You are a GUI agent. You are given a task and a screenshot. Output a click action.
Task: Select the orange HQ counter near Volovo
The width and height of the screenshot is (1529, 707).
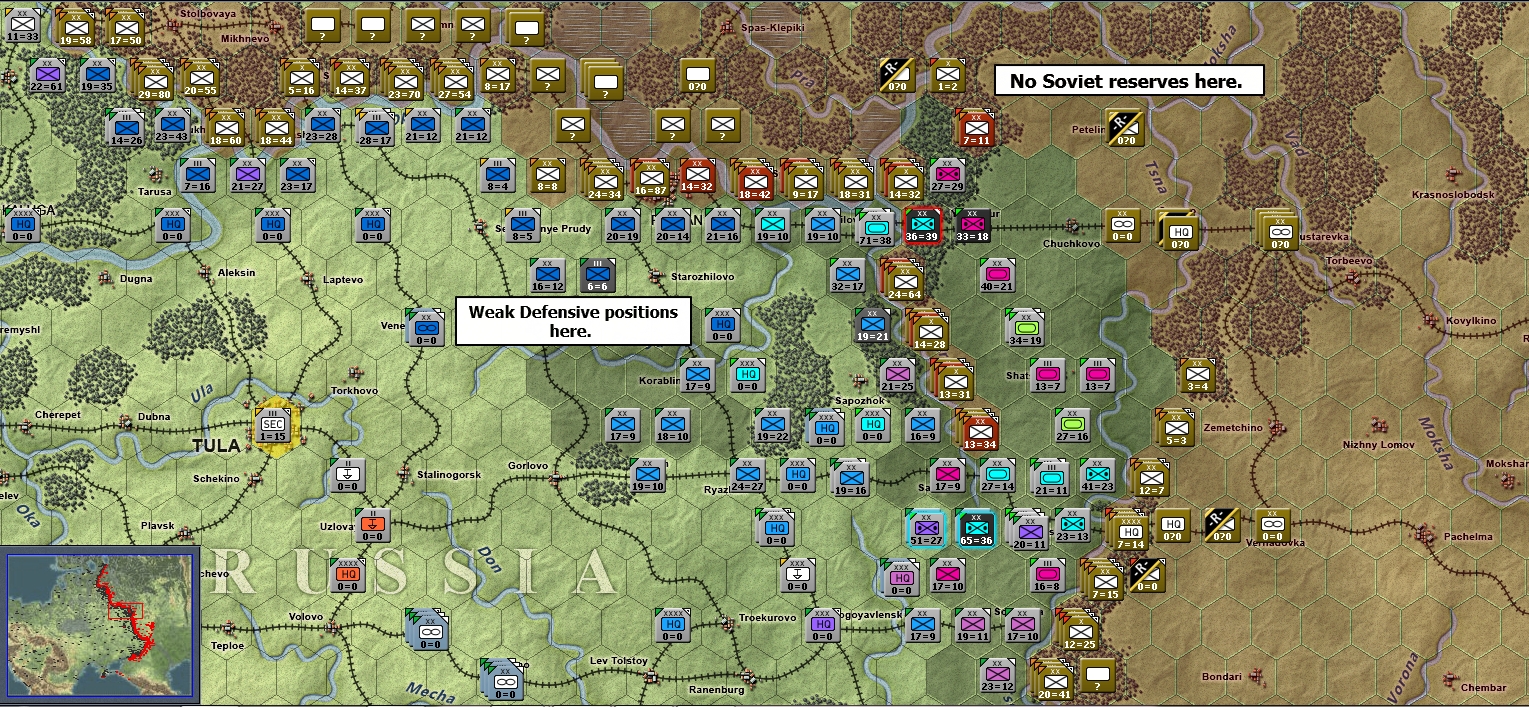click(x=347, y=574)
